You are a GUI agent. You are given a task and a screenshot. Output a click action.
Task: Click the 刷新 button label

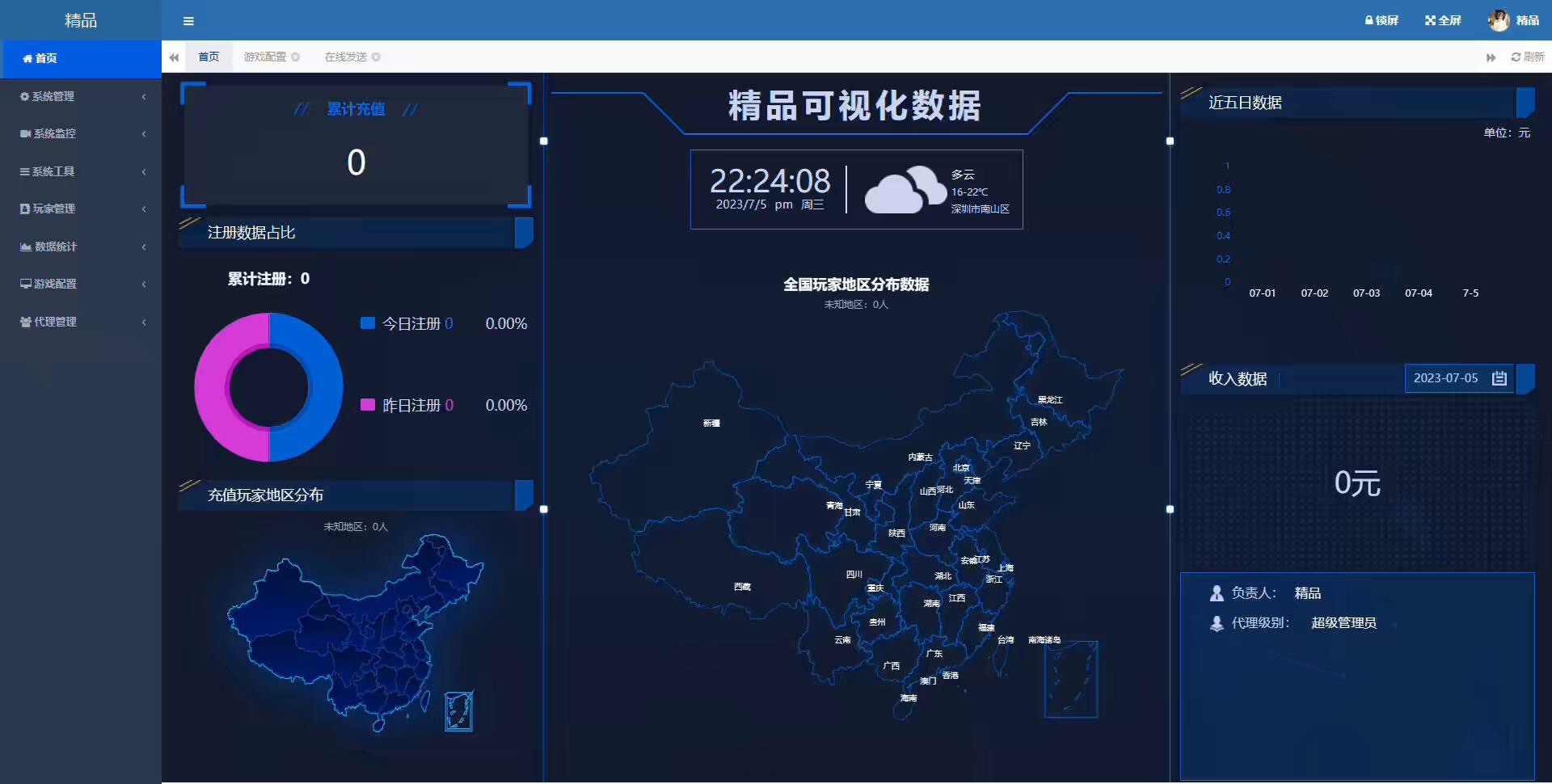click(x=1534, y=57)
